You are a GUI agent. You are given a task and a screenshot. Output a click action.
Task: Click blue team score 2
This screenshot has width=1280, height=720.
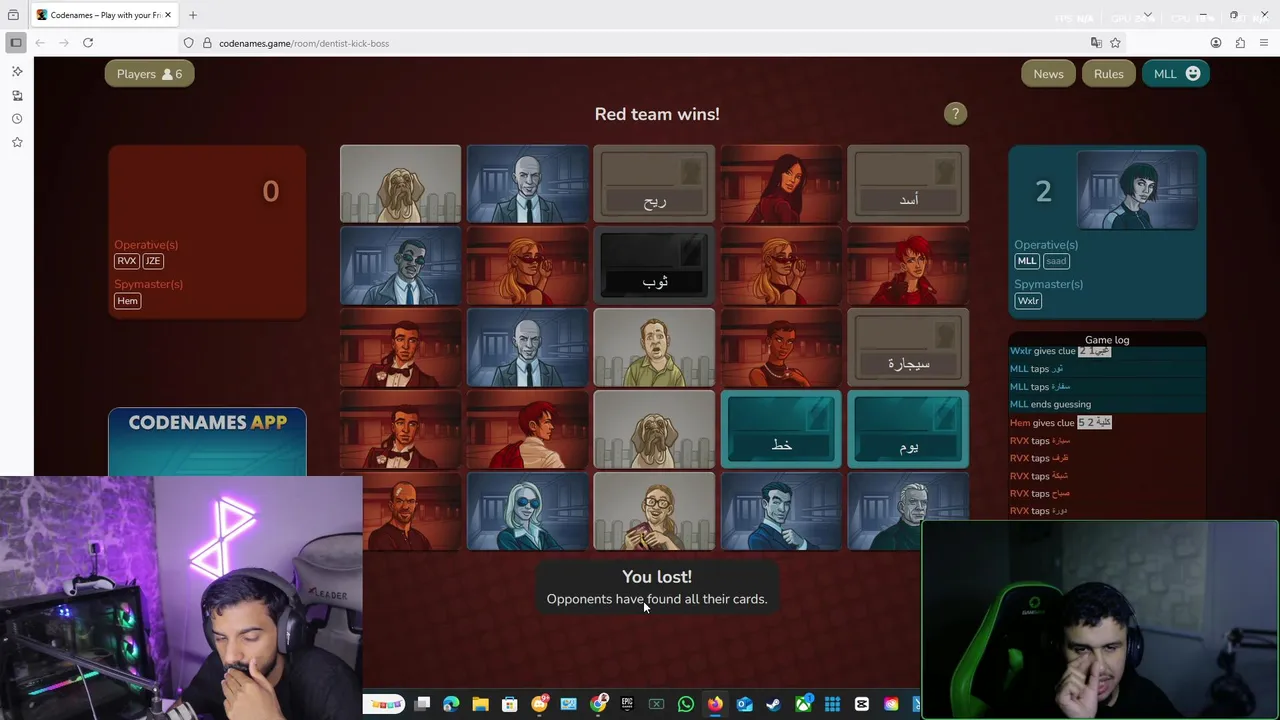(x=1043, y=192)
